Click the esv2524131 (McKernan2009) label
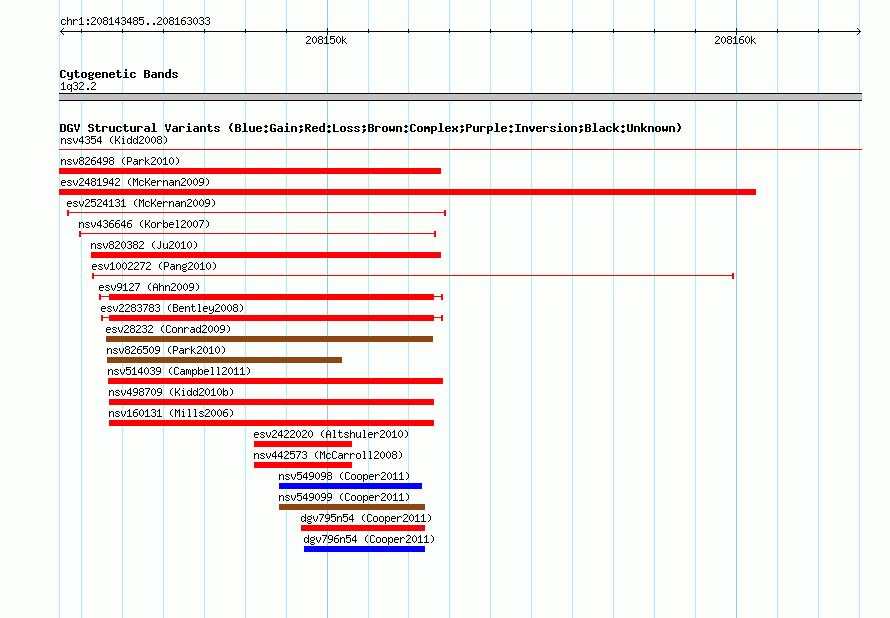This screenshot has height=618, width=890. [x=141, y=203]
